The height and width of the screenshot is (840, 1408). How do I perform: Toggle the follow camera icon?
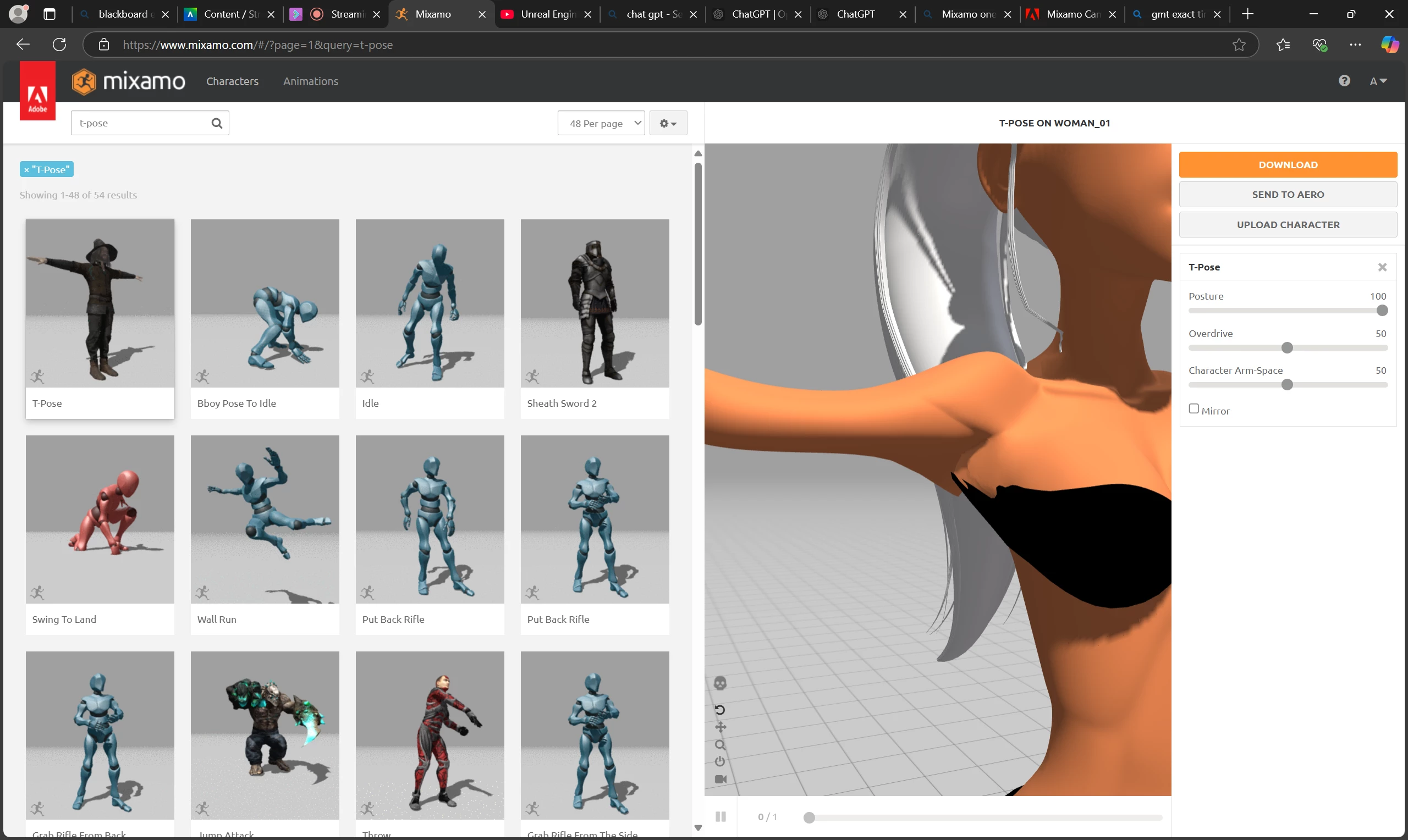pos(720,780)
